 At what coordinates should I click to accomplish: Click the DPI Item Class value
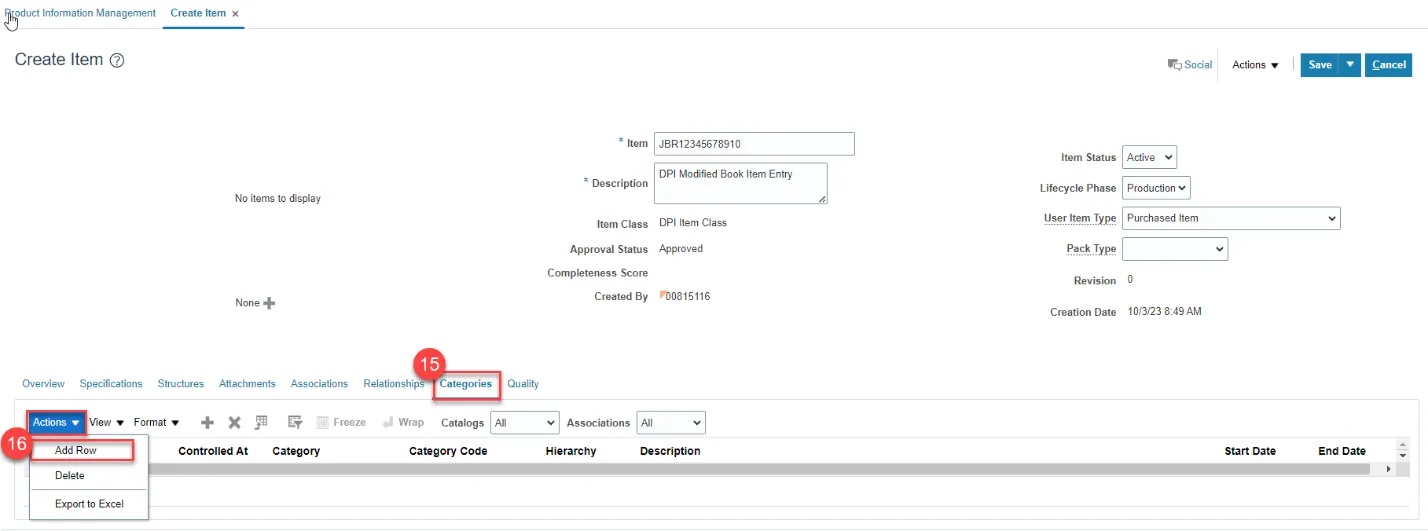point(693,223)
